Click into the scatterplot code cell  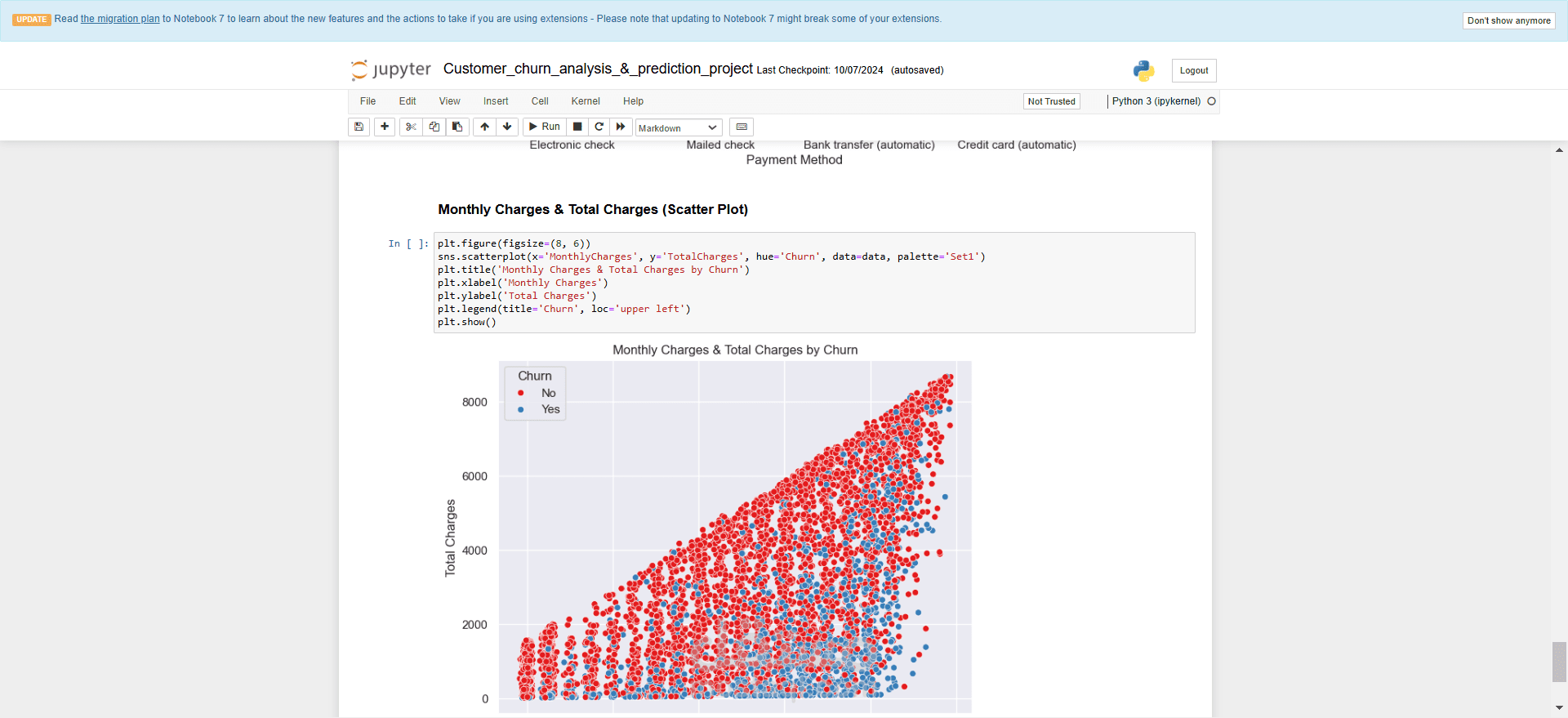coord(814,283)
